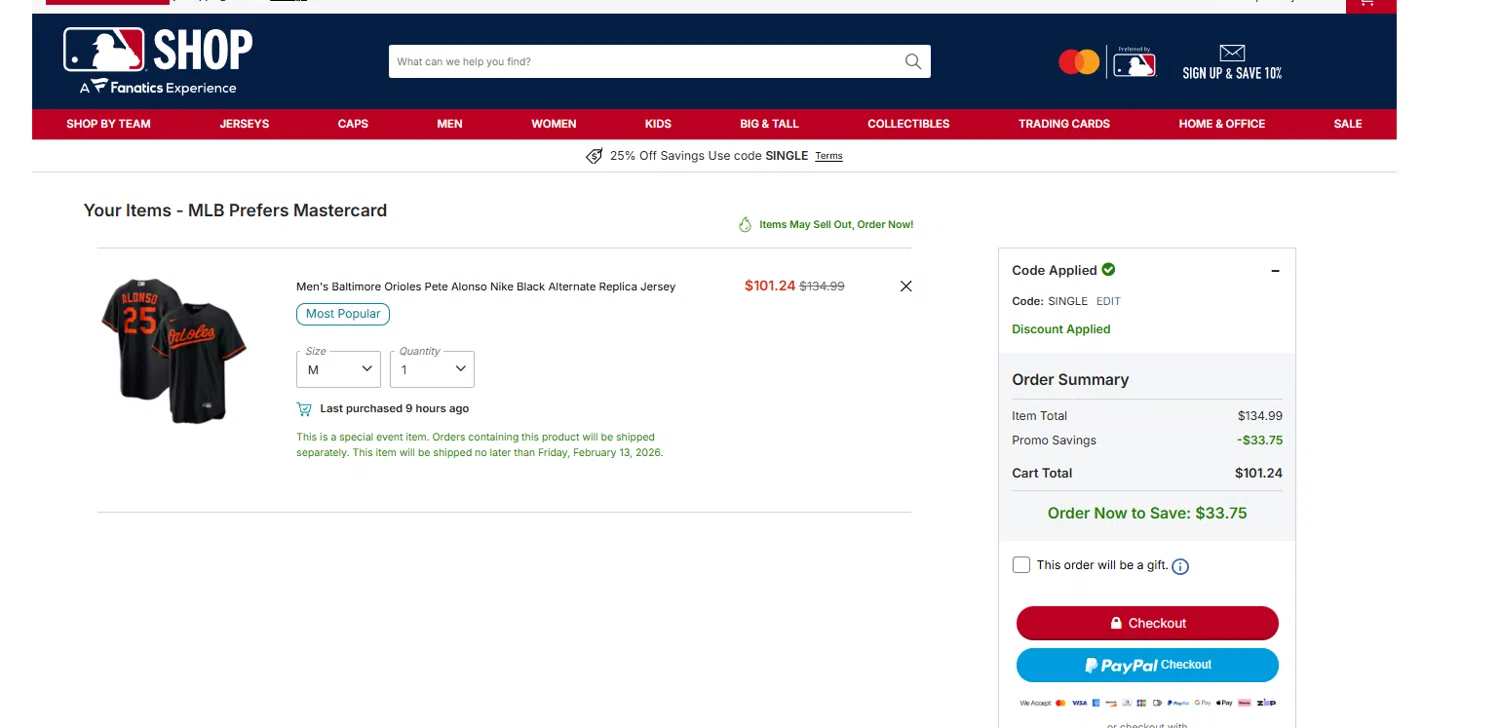Open the Collectibles menu

[908, 124]
